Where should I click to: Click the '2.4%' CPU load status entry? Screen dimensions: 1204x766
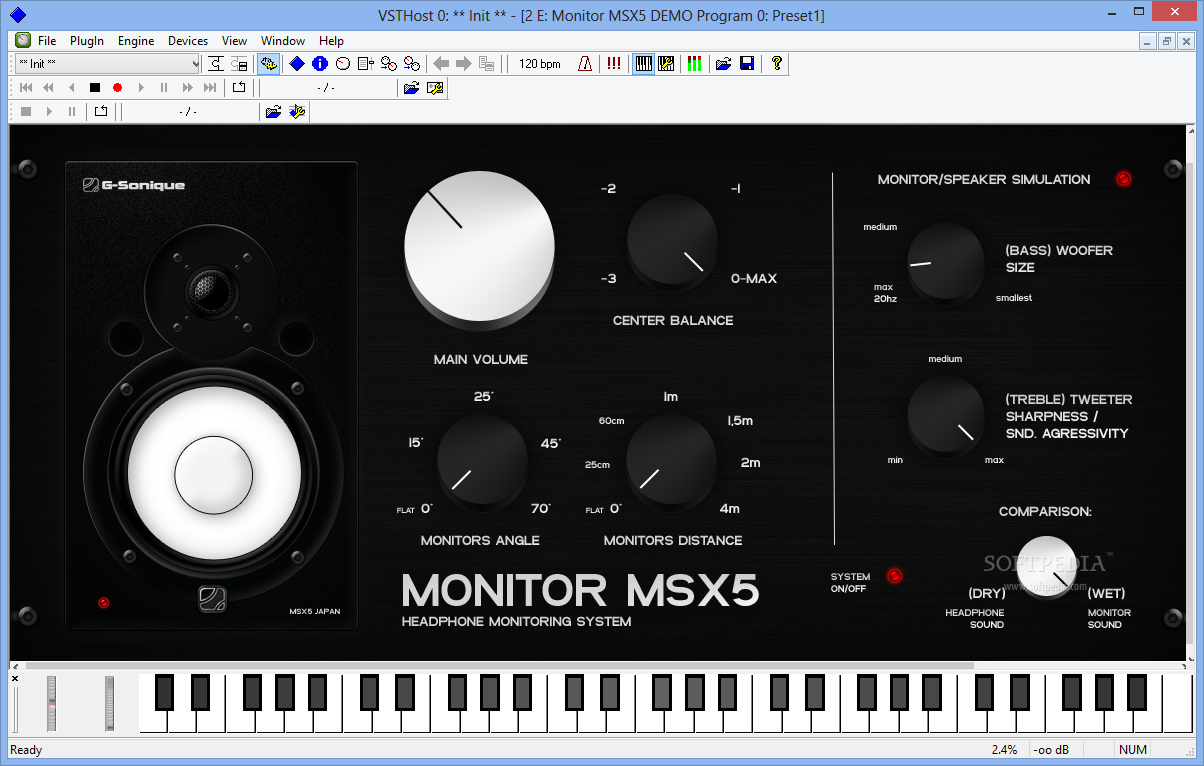1004,749
